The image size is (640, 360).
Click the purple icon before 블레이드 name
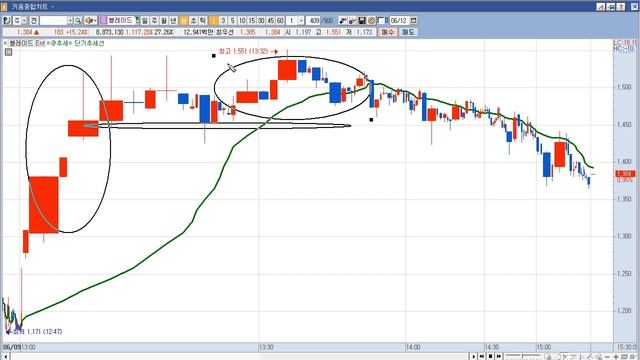(103, 20)
